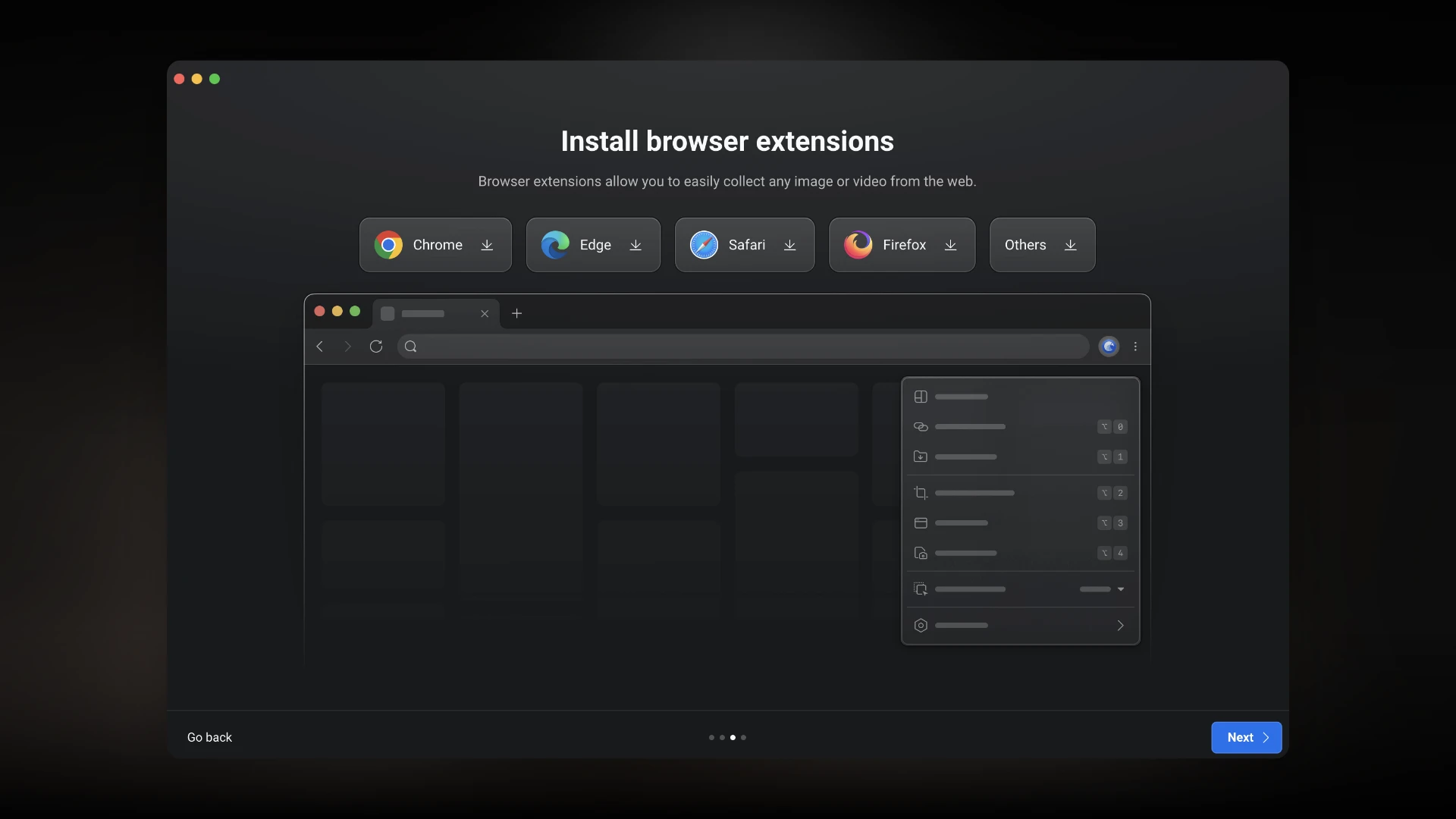Click the Chrome logo icon

tap(388, 245)
